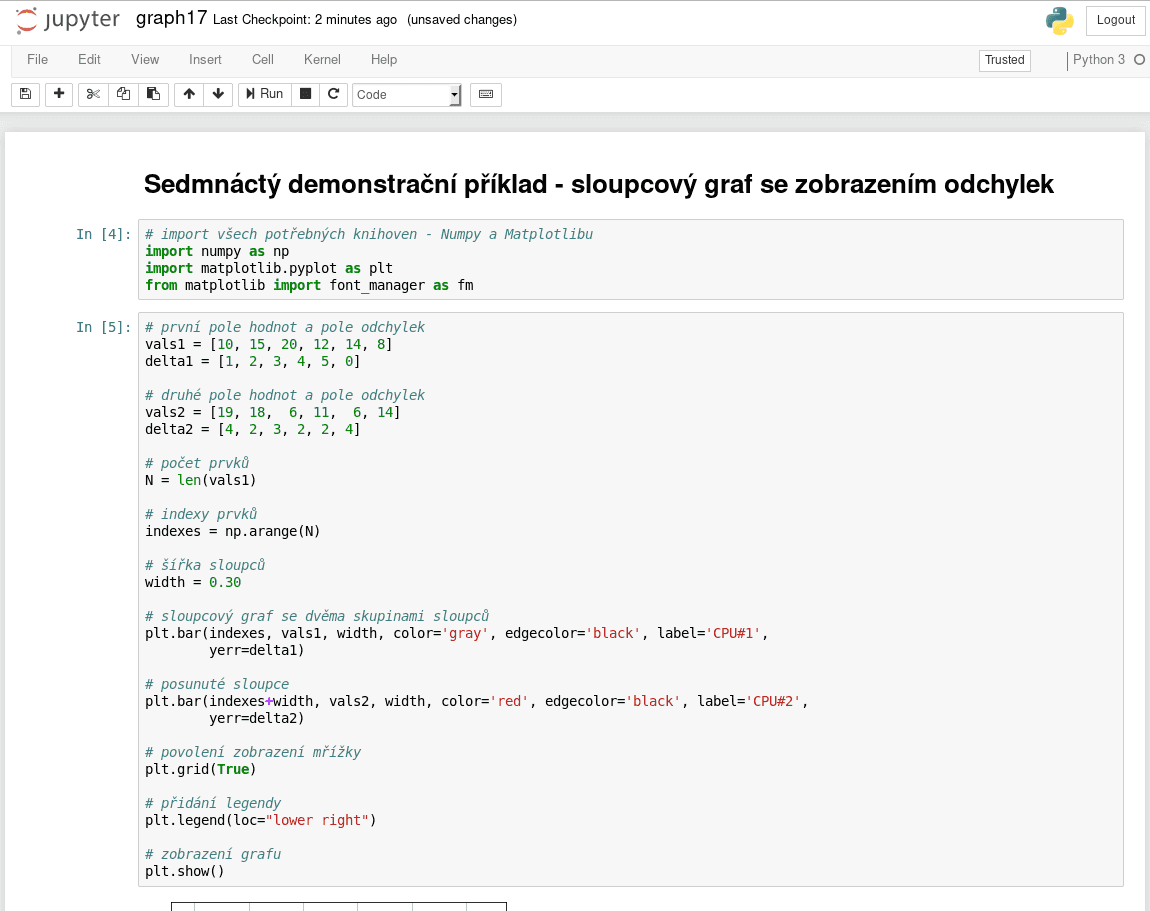Click the Jupyter logo

coord(67,20)
